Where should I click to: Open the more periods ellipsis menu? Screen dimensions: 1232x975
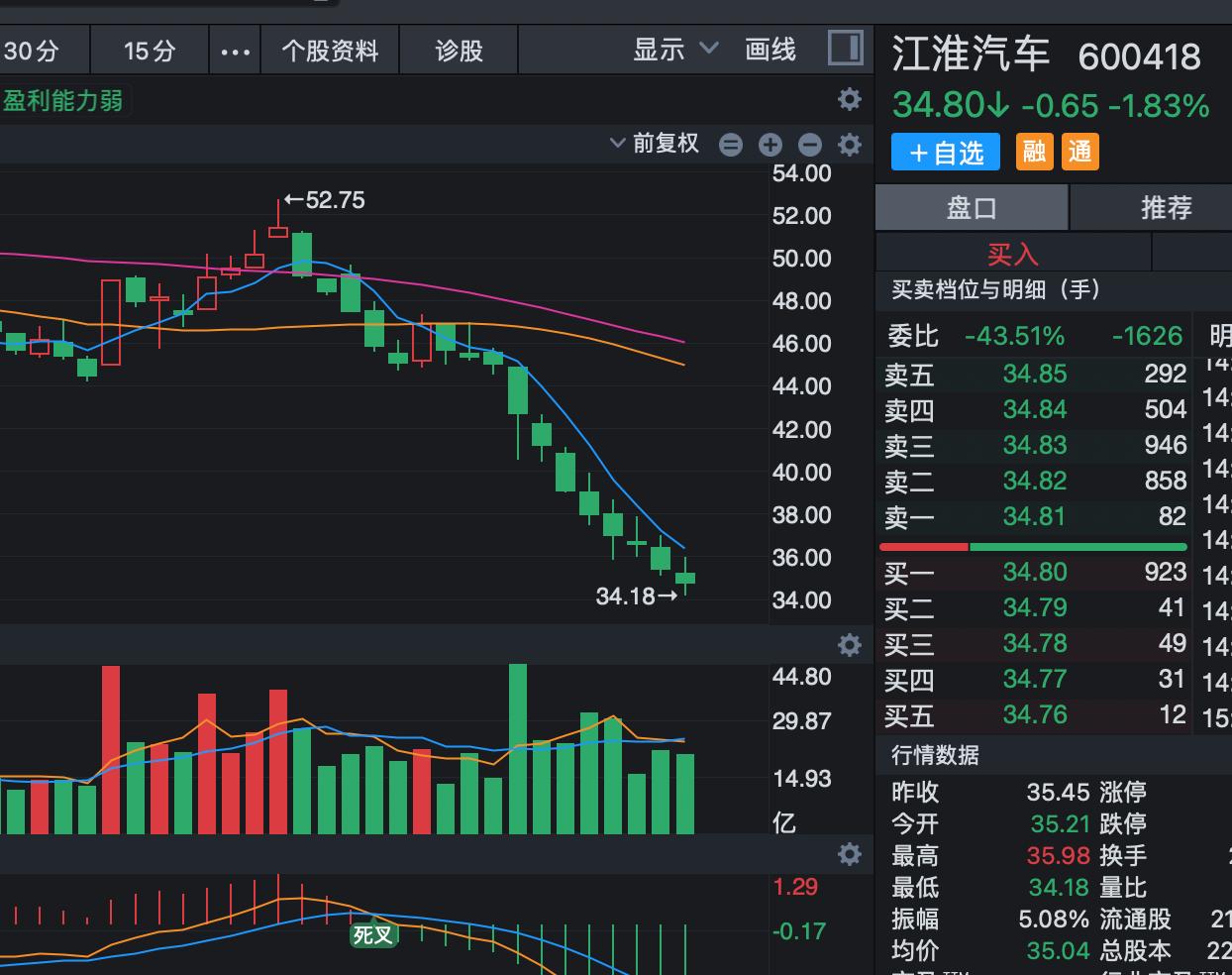point(235,52)
